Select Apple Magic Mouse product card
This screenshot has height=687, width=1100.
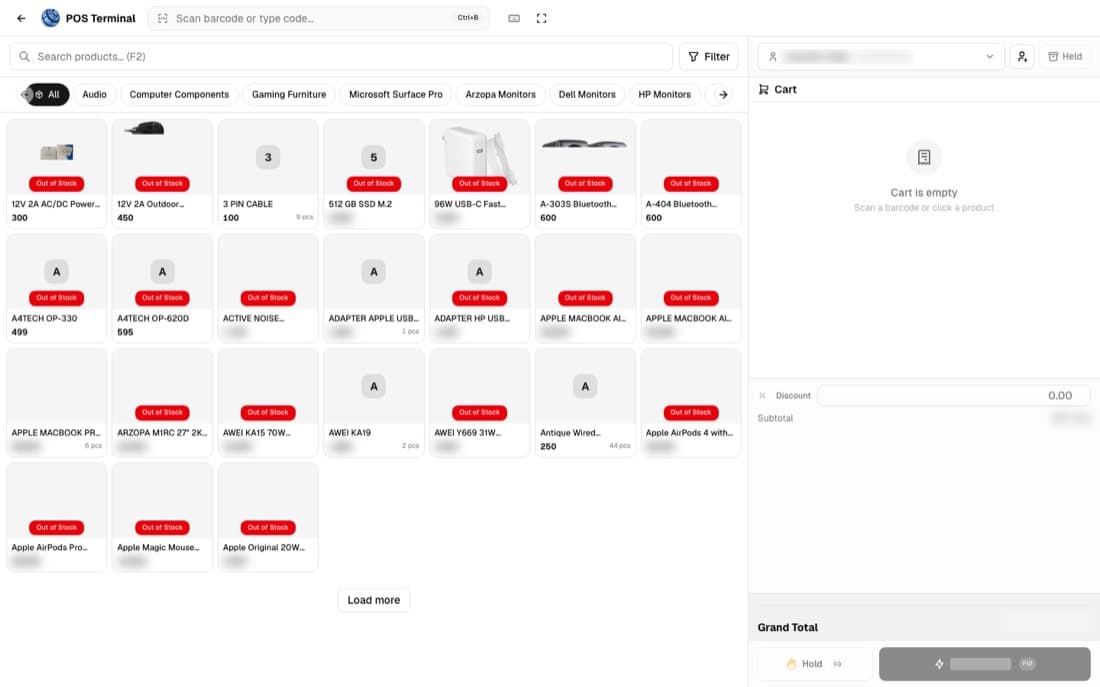tap(162, 517)
